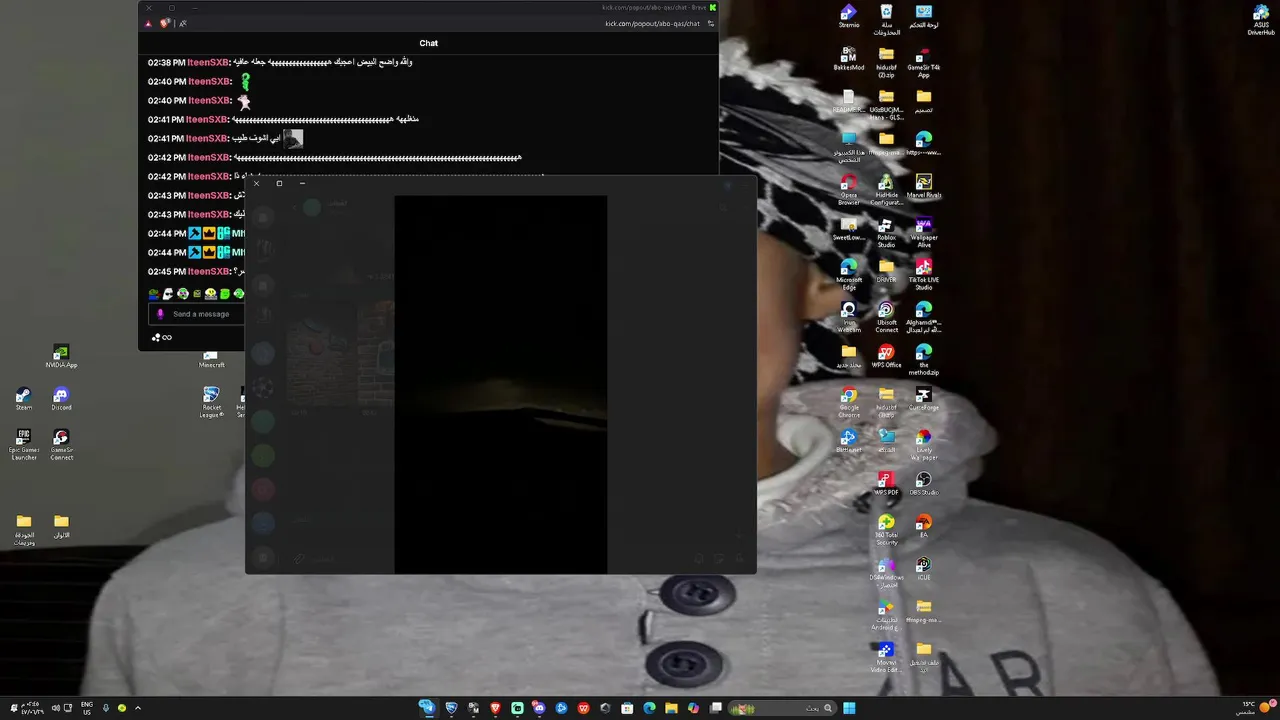Open the BakkesMod desktop shortcut

(849, 59)
